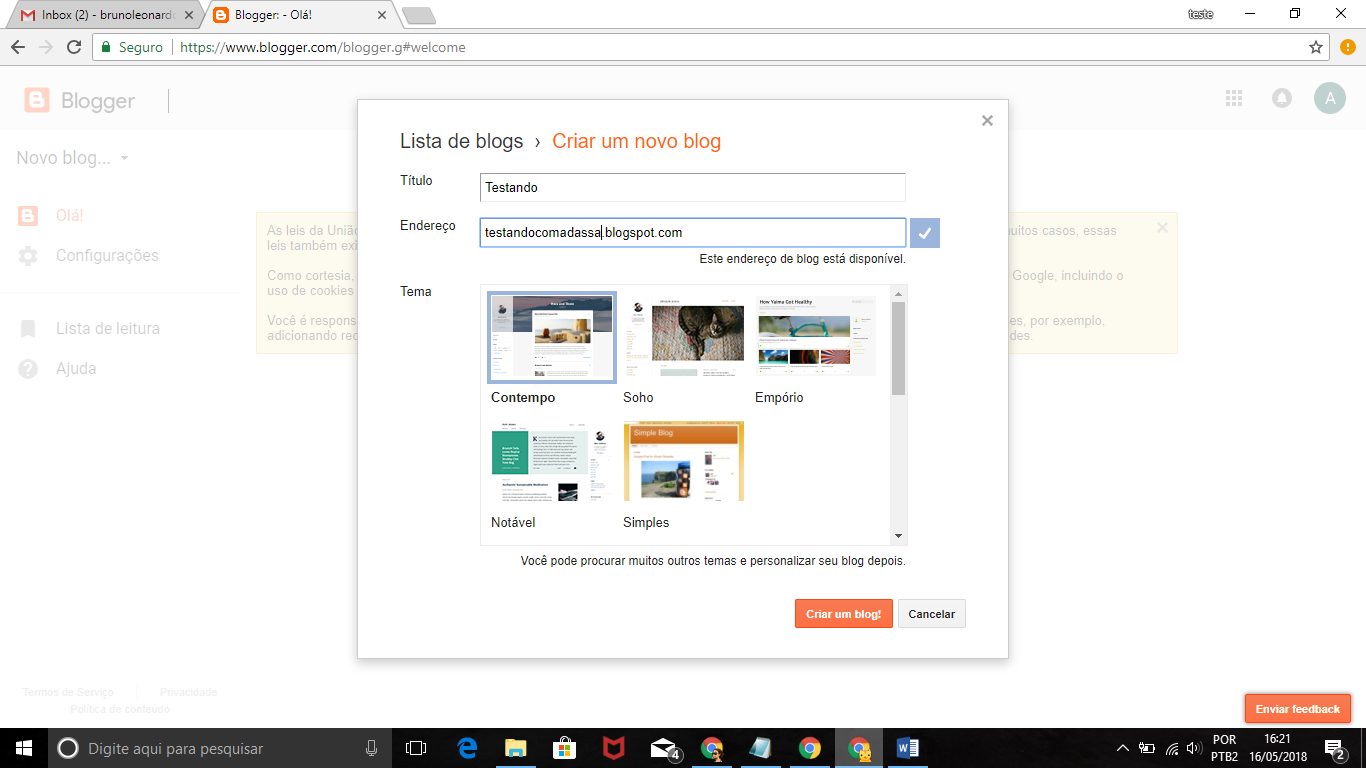Open Termos de Serviço link

(x=68, y=692)
